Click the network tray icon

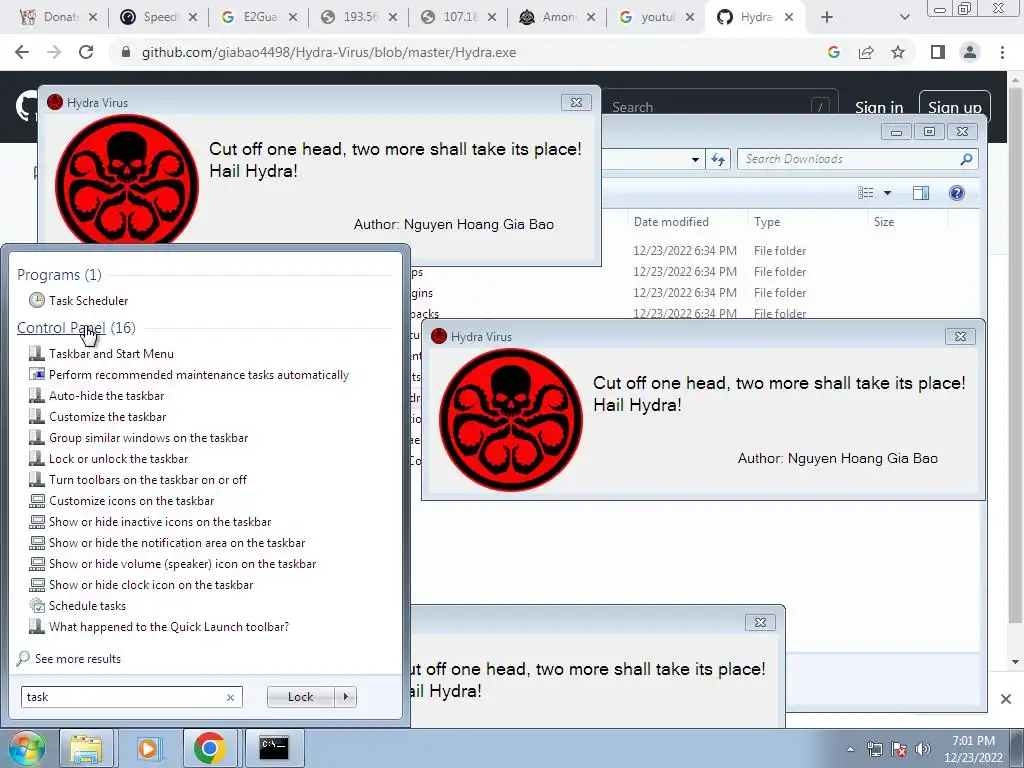pos(874,749)
